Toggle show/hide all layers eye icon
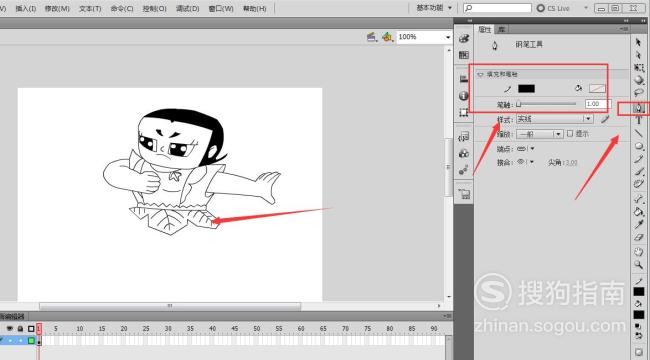 coord(10,328)
